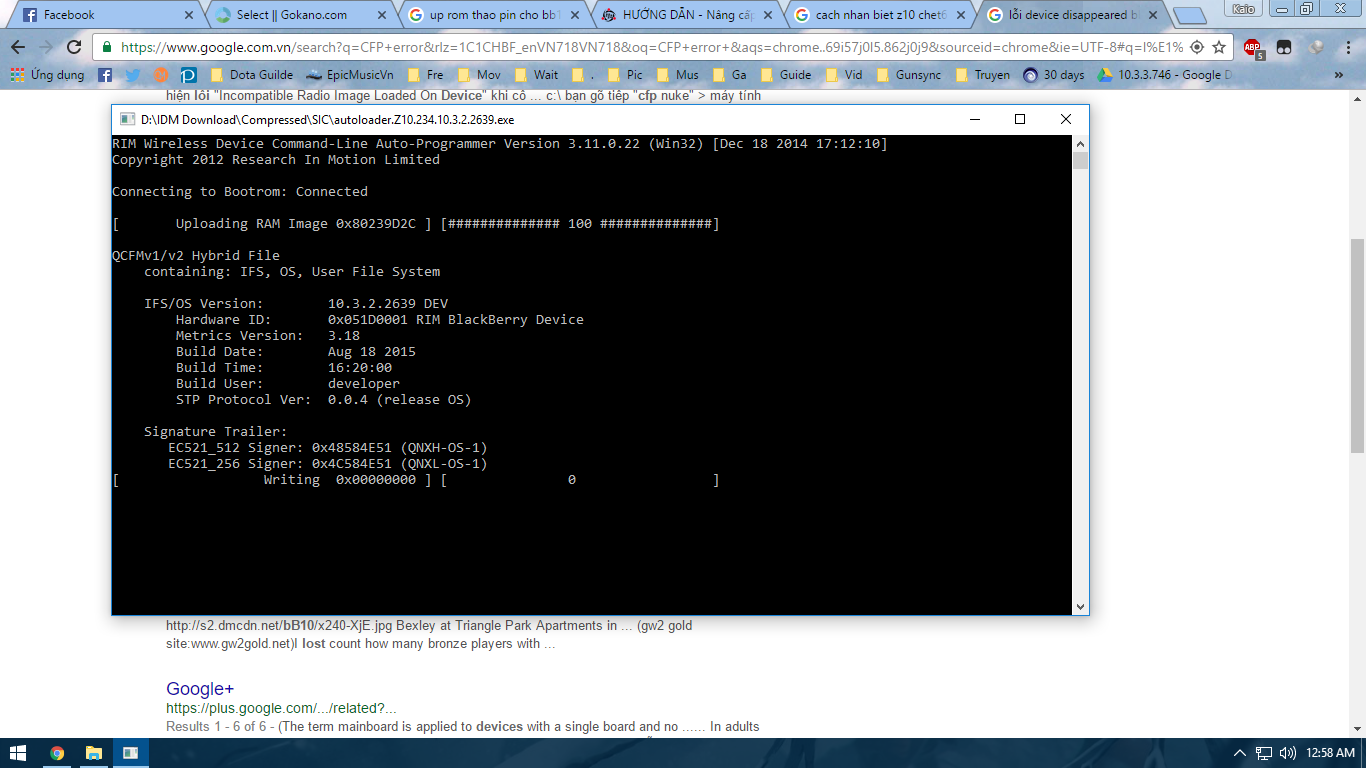This screenshot has width=1366, height=768.
Task: Open the network icon in system tray
Action: (1264, 753)
